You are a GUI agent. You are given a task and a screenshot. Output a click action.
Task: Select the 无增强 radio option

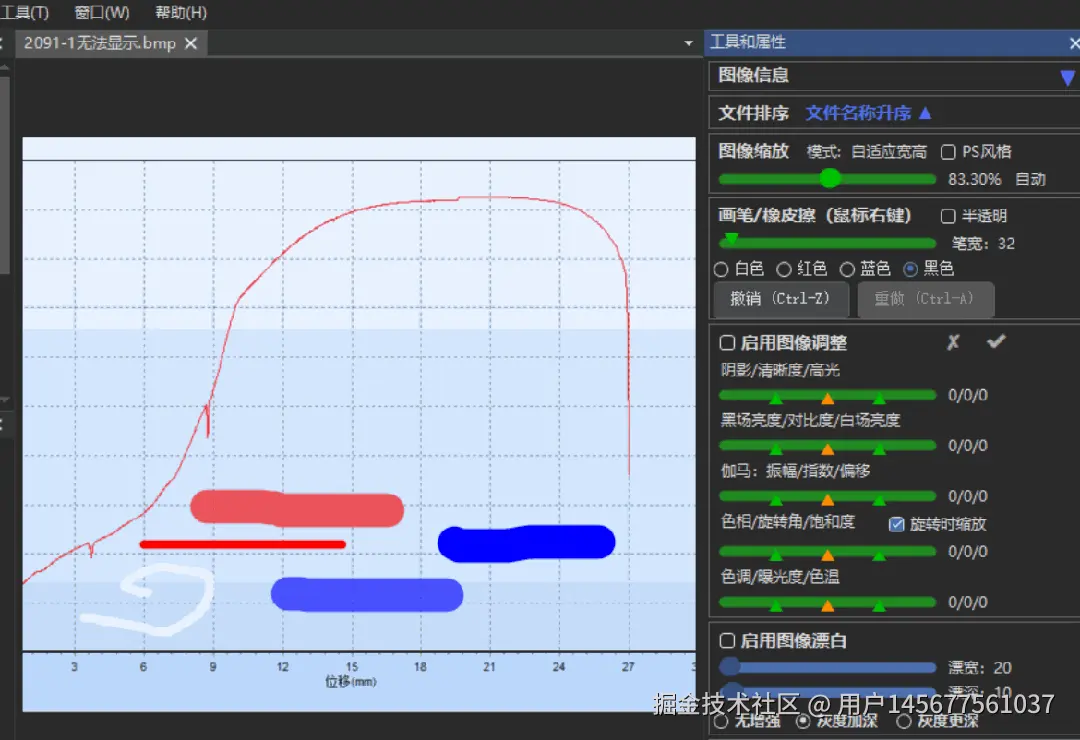point(721,721)
